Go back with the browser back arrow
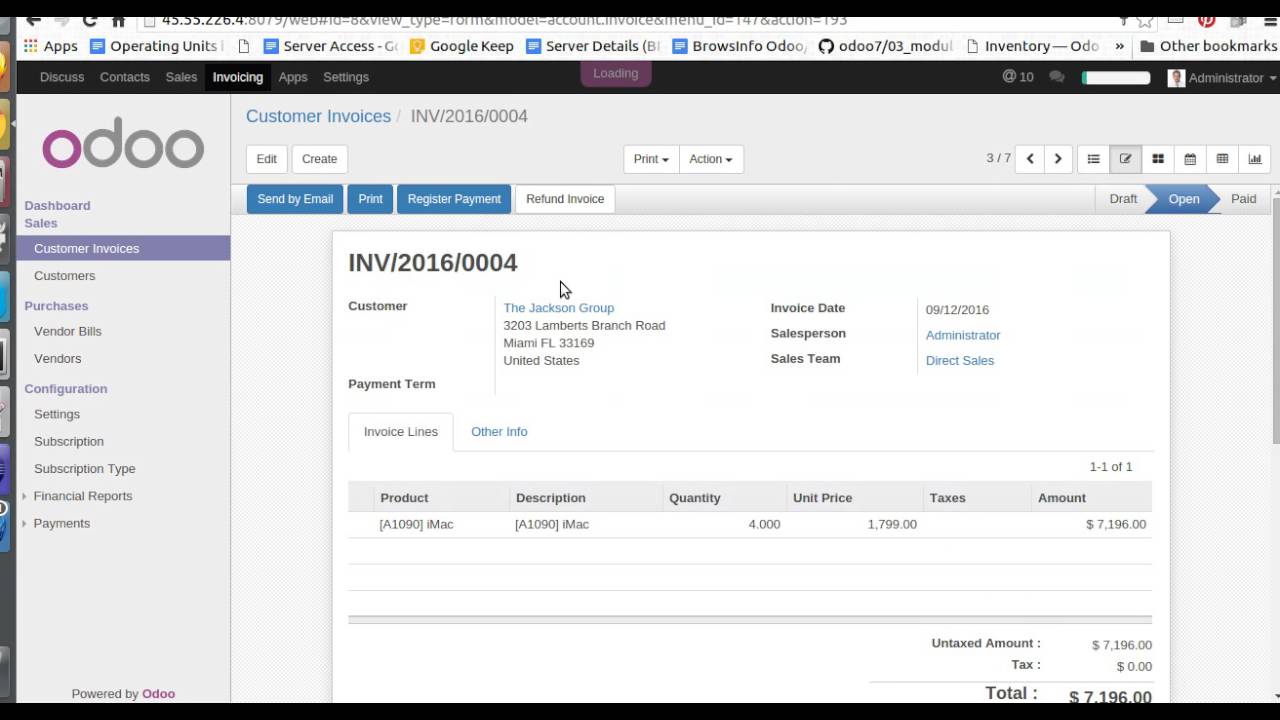The width and height of the screenshot is (1280, 720). click(33, 19)
